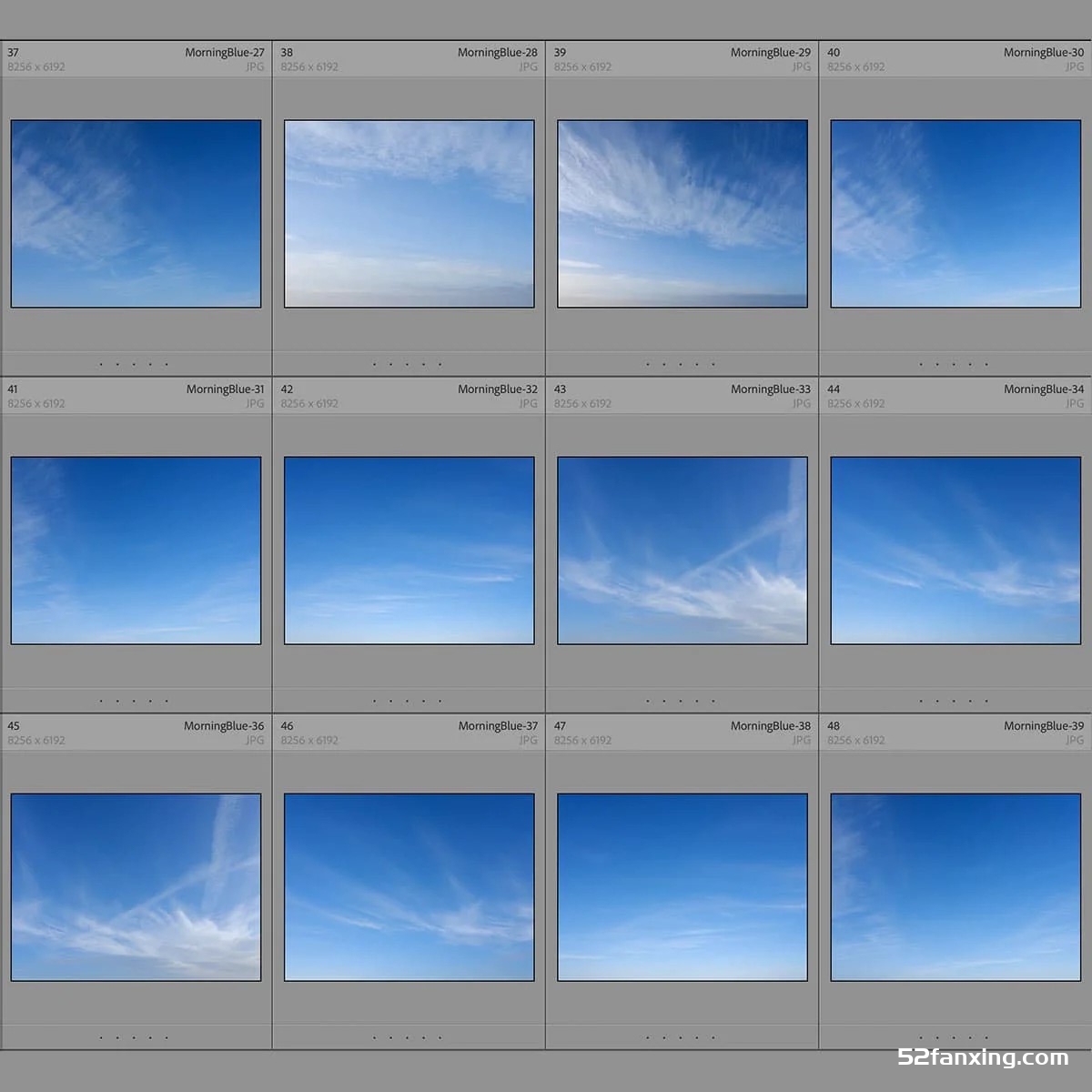1092x1092 pixels.
Task: Select the MorningBlue-32 sky thumbnail
Action: (x=409, y=551)
